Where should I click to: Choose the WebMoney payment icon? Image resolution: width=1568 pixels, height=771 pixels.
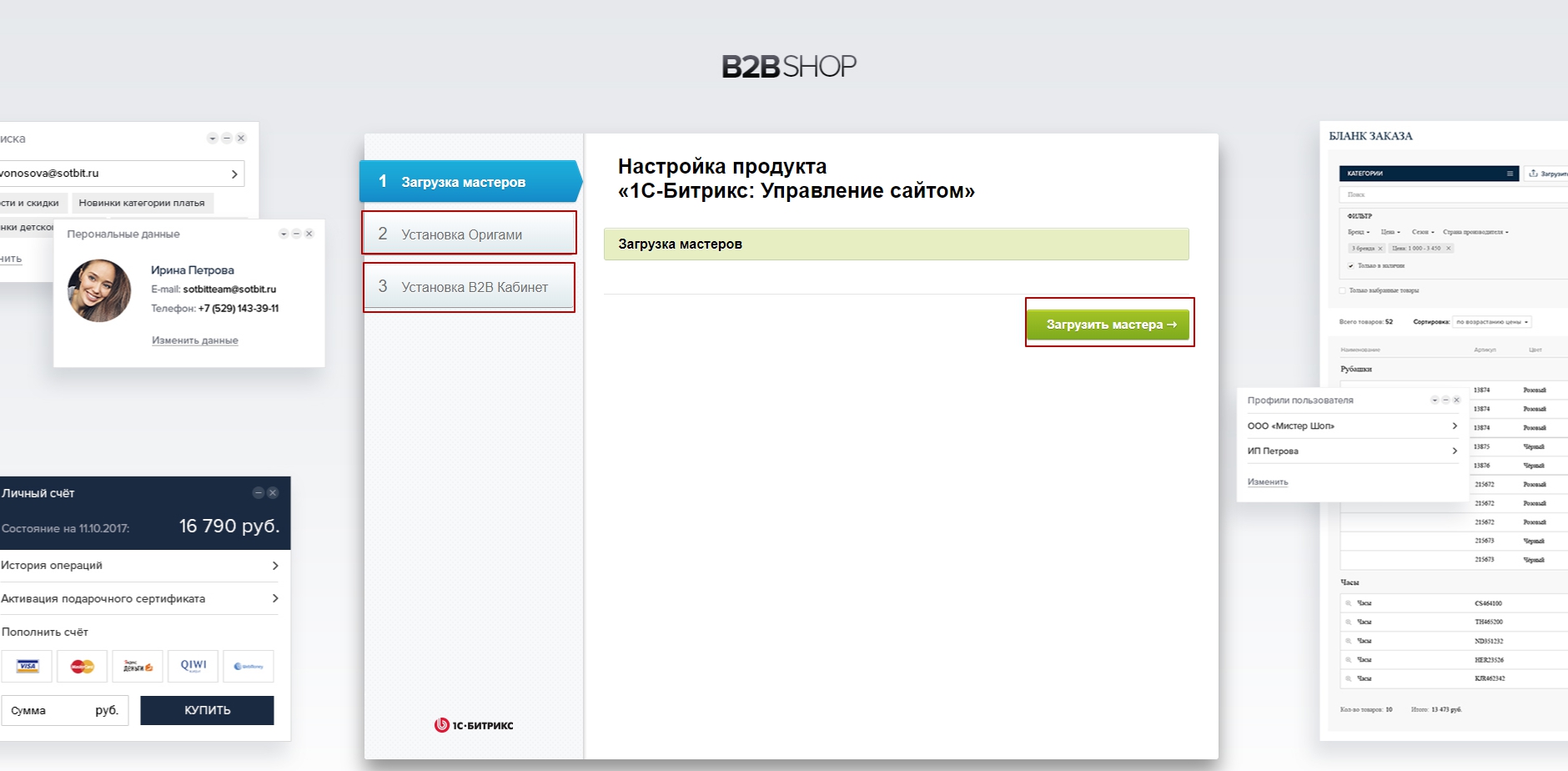click(x=249, y=666)
